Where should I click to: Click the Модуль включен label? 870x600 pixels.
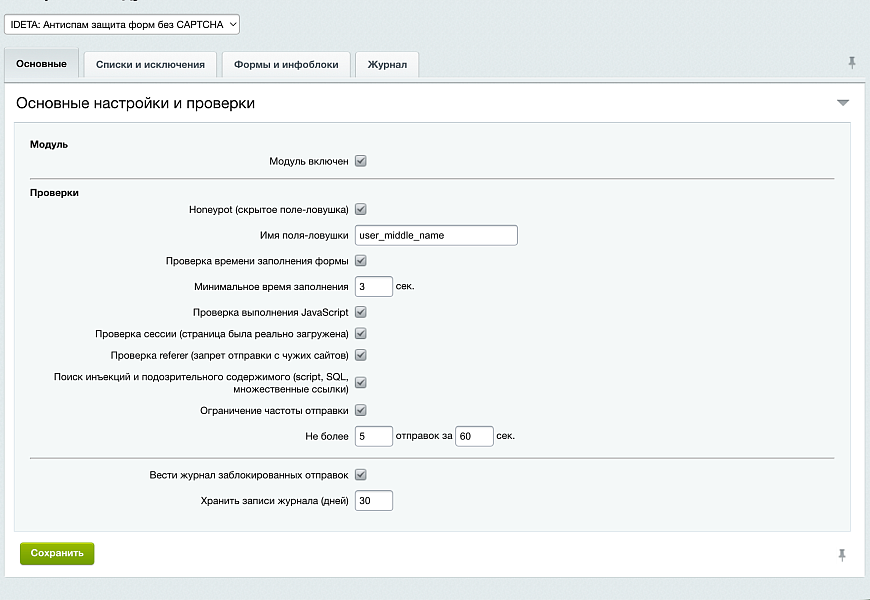(x=309, y=162)
